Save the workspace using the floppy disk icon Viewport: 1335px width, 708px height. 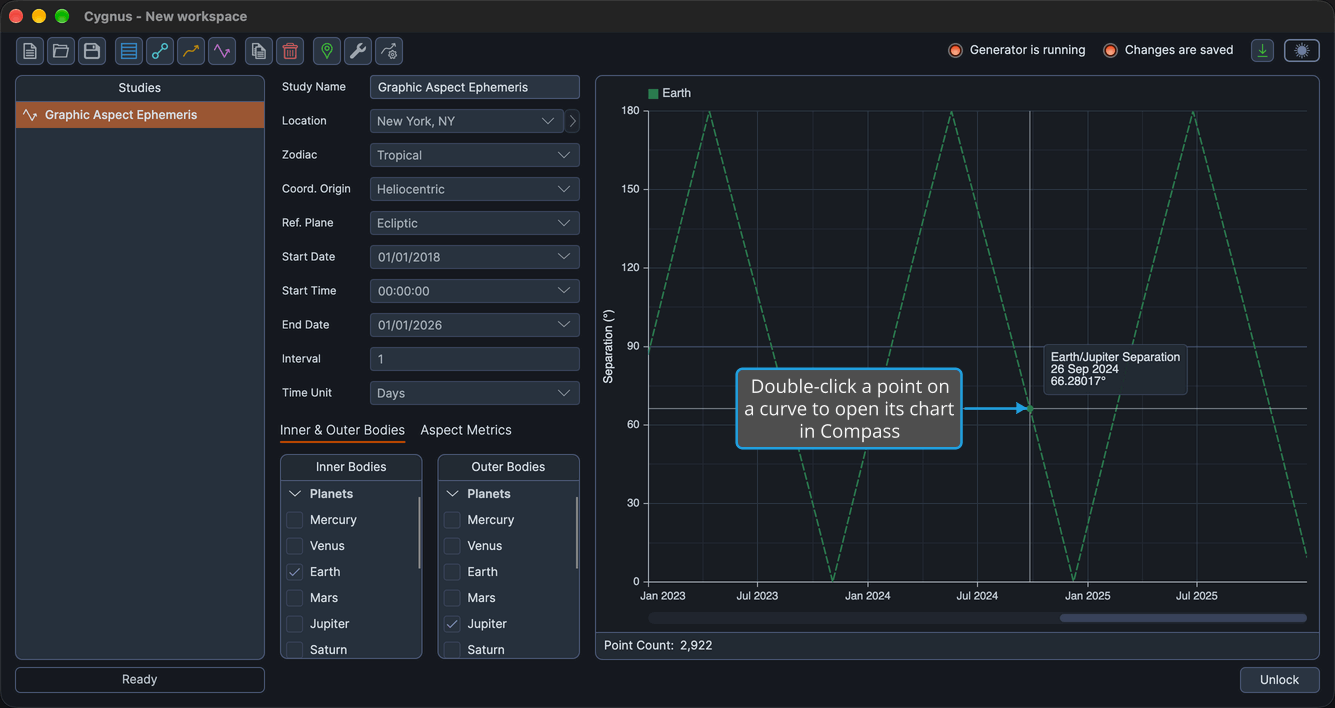(92, 51)
